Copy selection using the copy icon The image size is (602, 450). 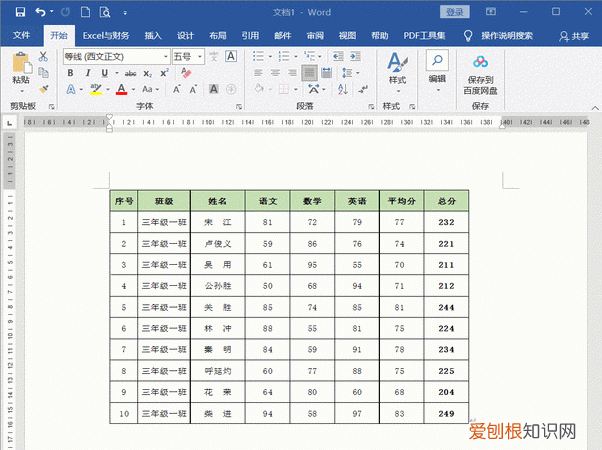(x=43, y=72)
